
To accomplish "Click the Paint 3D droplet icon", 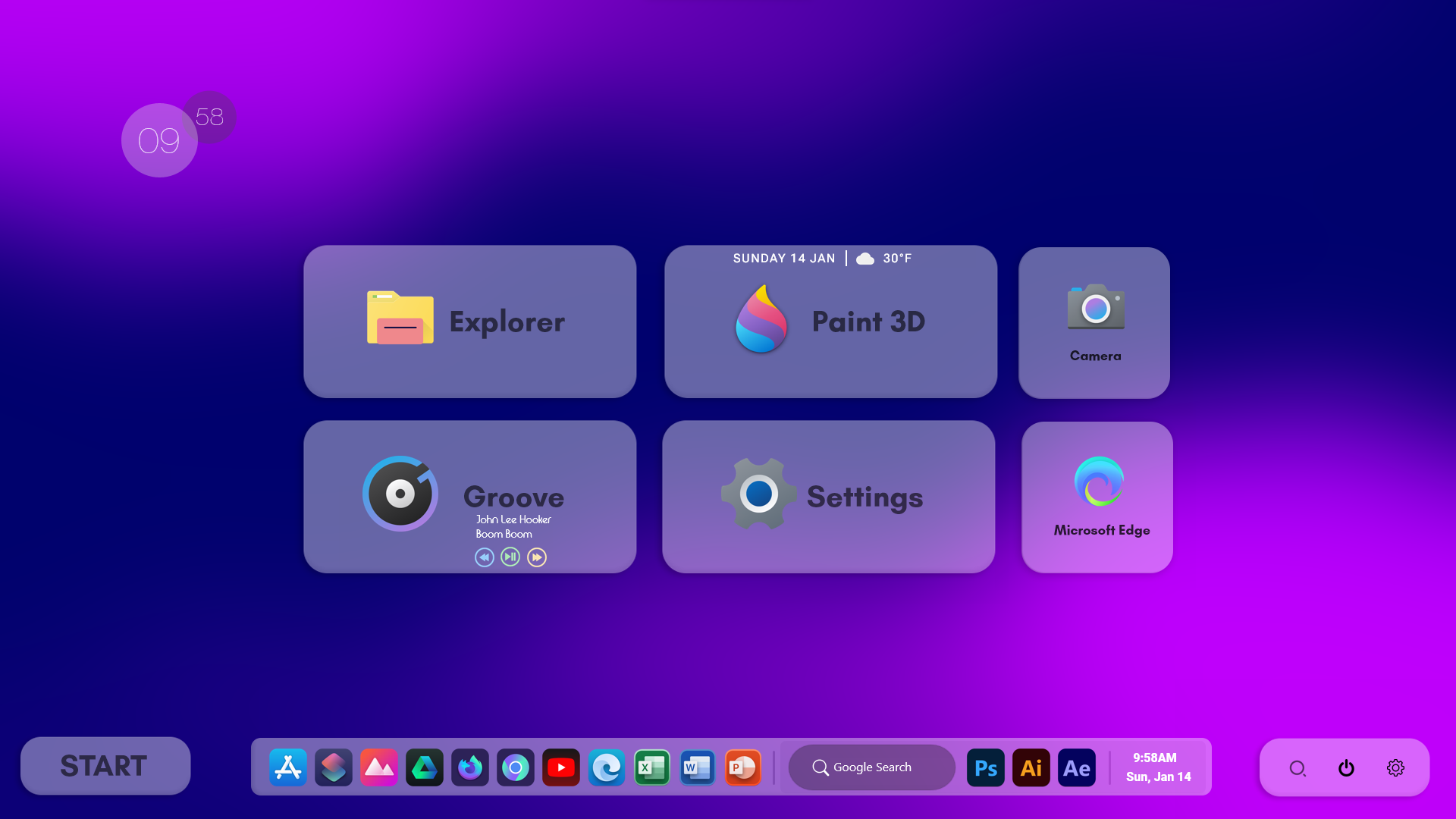I will pyautogui.click(x=761, y=319).
